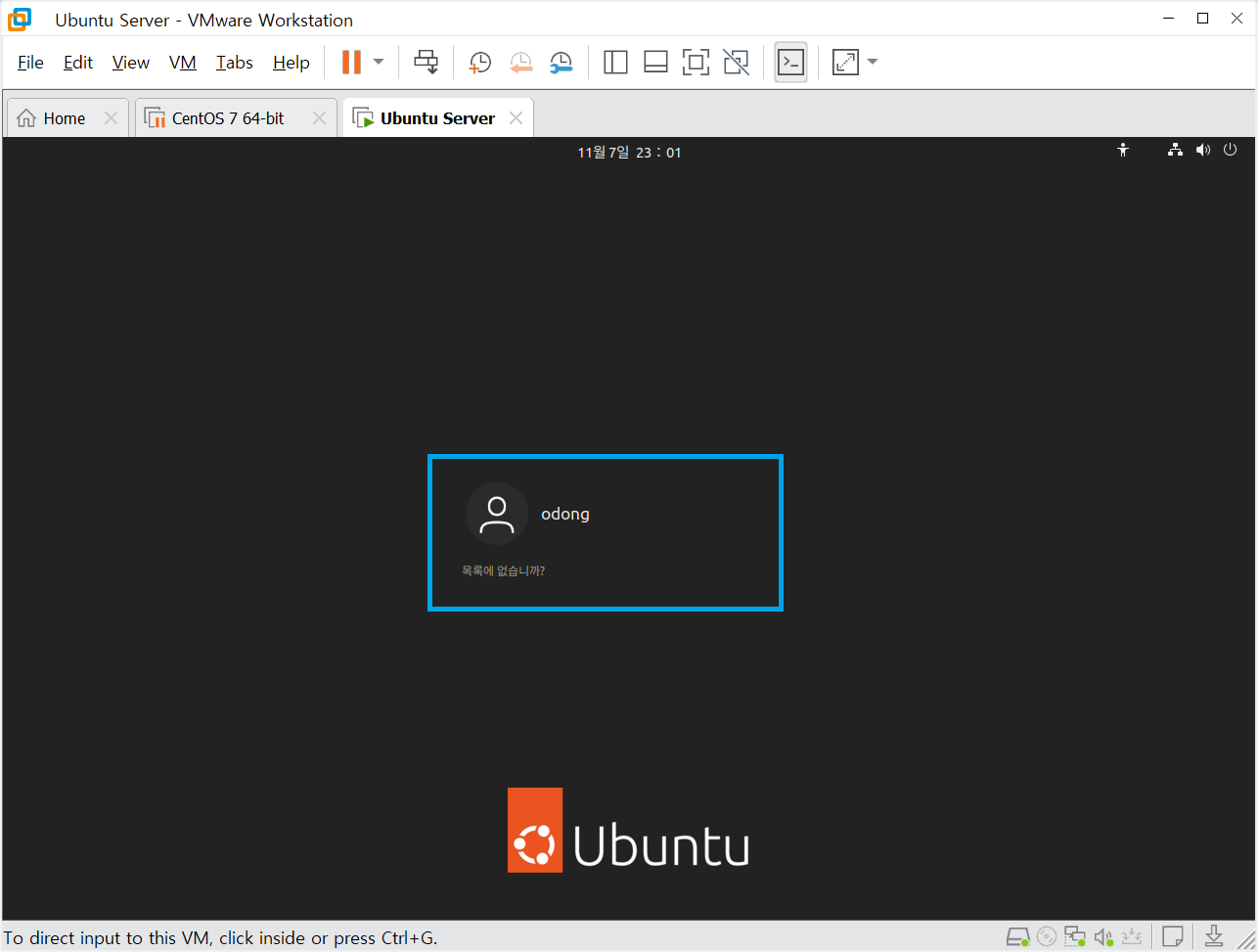Click the Ubuntu volume speaker icon
Viewport: 1258px width, 952px height.
(1202, 150)
